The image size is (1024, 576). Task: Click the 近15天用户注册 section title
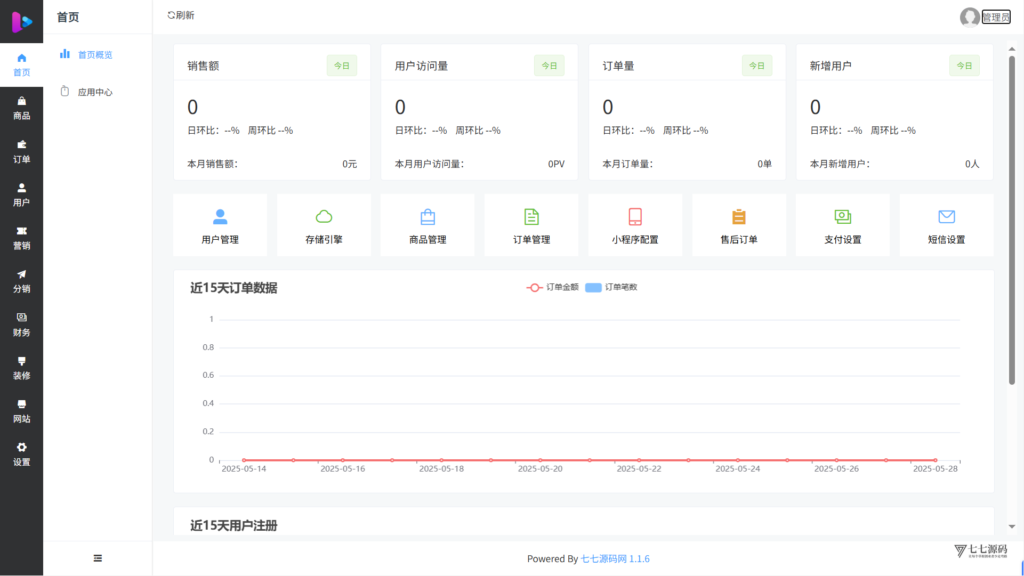tap(234, 526)
